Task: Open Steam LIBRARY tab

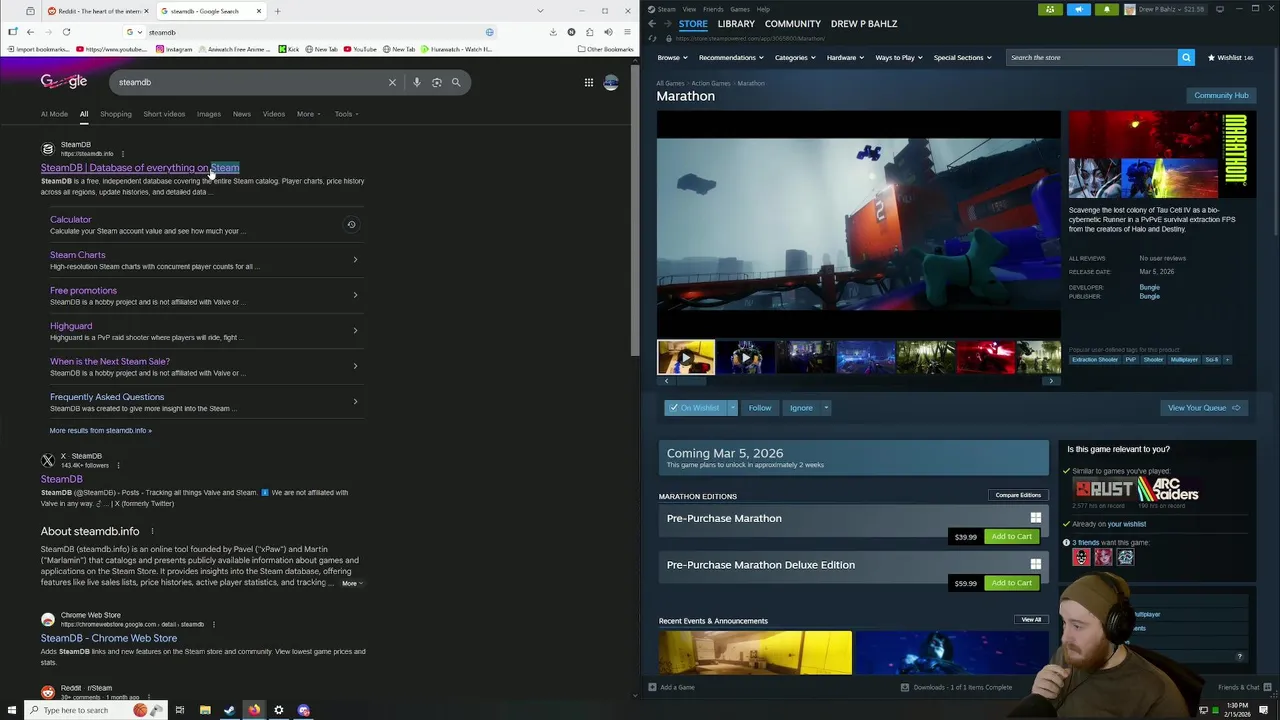Action: pyautogui.click(x=735, y=23)
